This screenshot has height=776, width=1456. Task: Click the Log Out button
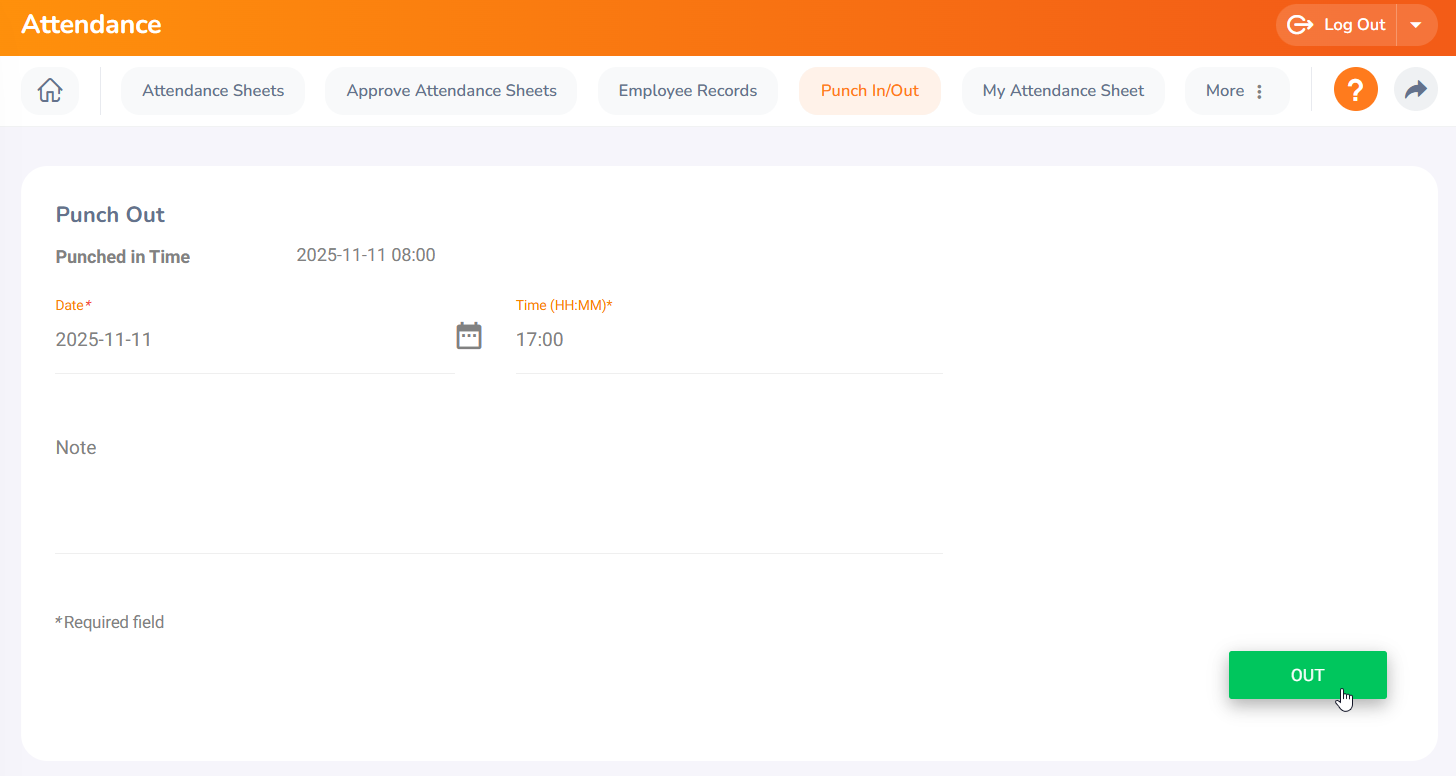pyautogui.click(x=1337, y=25)
